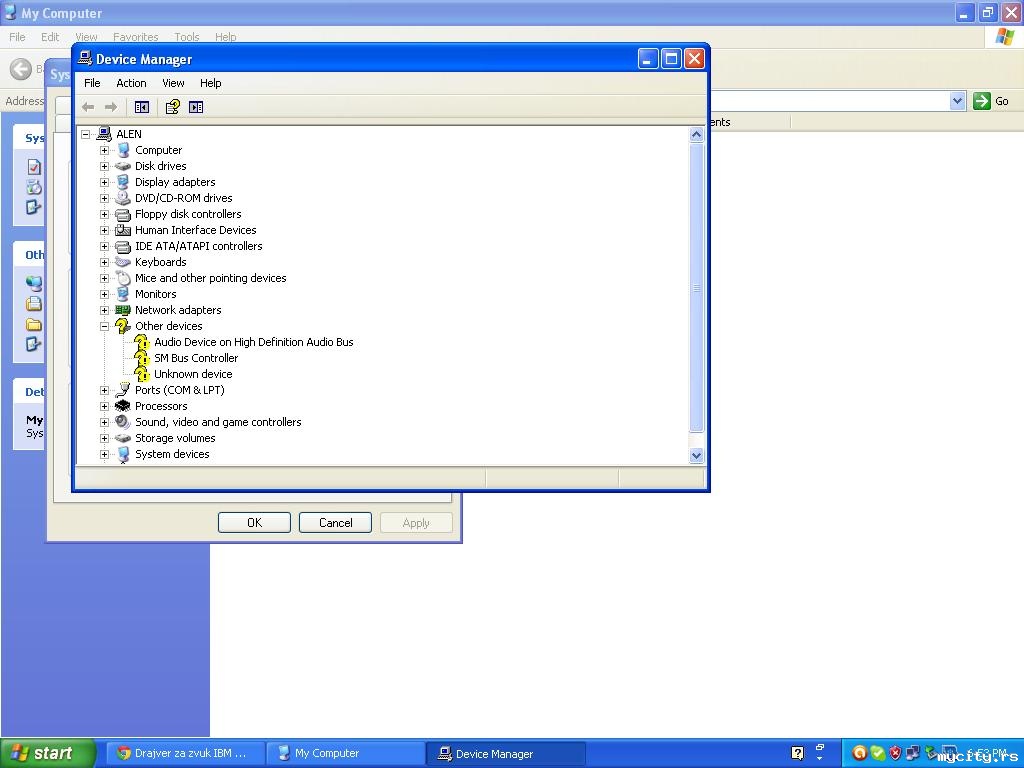This screenshot has height=768, width=1024.
Task: Open Device Manager Action menu
Action: coord(131,83)
